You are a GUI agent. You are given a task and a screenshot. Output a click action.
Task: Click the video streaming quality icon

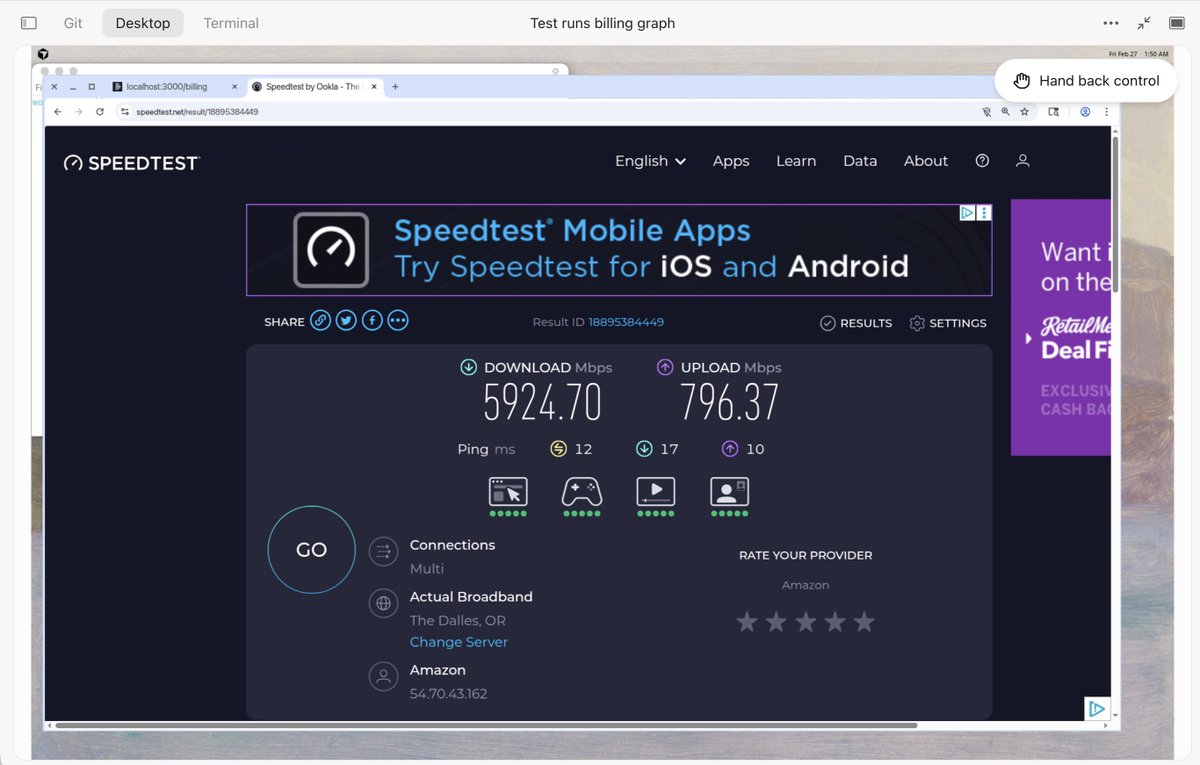click(656, 492)
